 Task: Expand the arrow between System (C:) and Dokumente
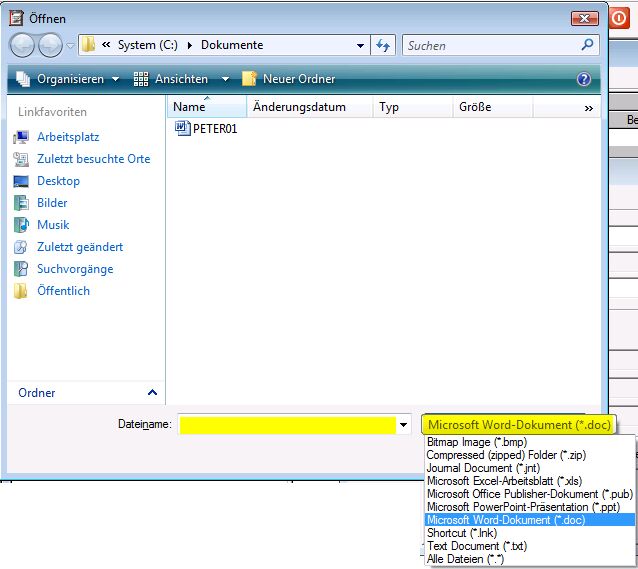(190, 45)
